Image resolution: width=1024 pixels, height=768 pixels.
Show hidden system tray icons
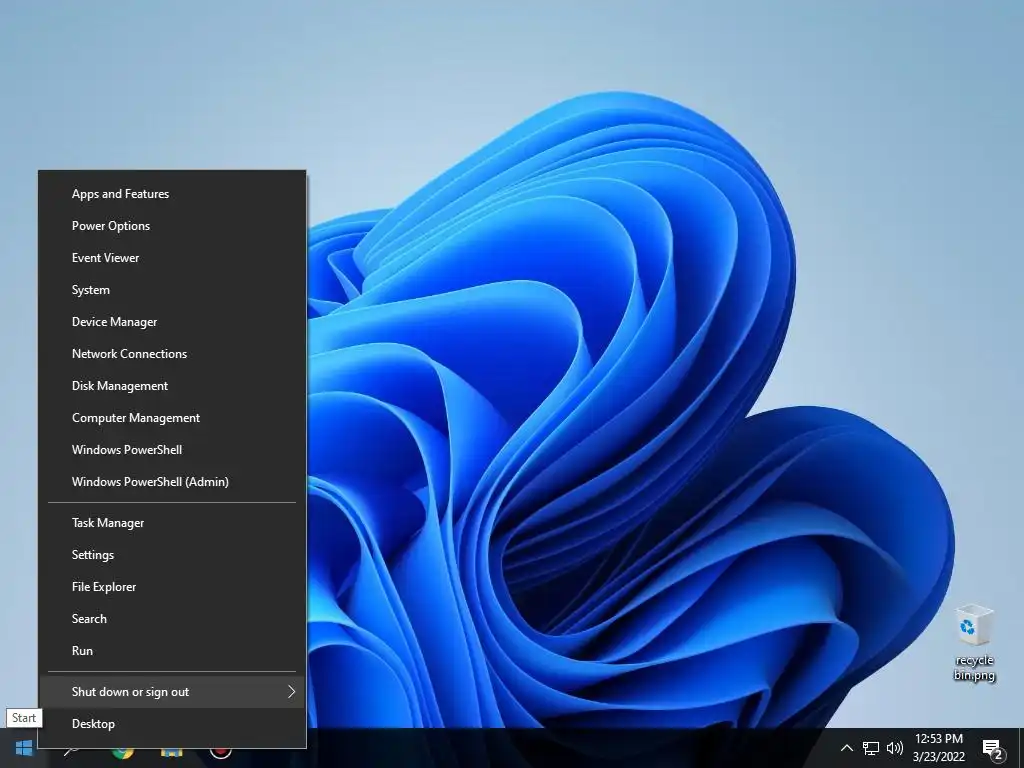pyautogui.click(x=846, y=748)
